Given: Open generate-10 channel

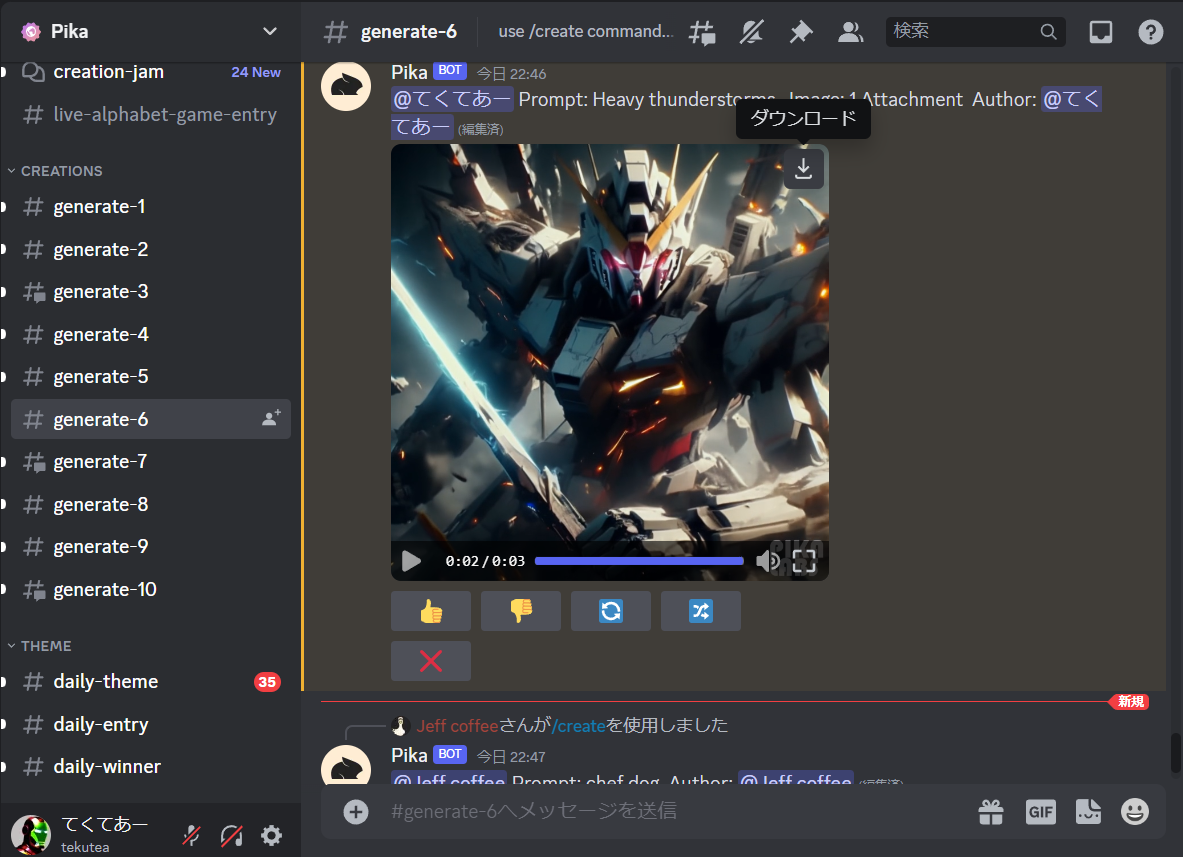Looking at the screenshot, I should (151, 589).
